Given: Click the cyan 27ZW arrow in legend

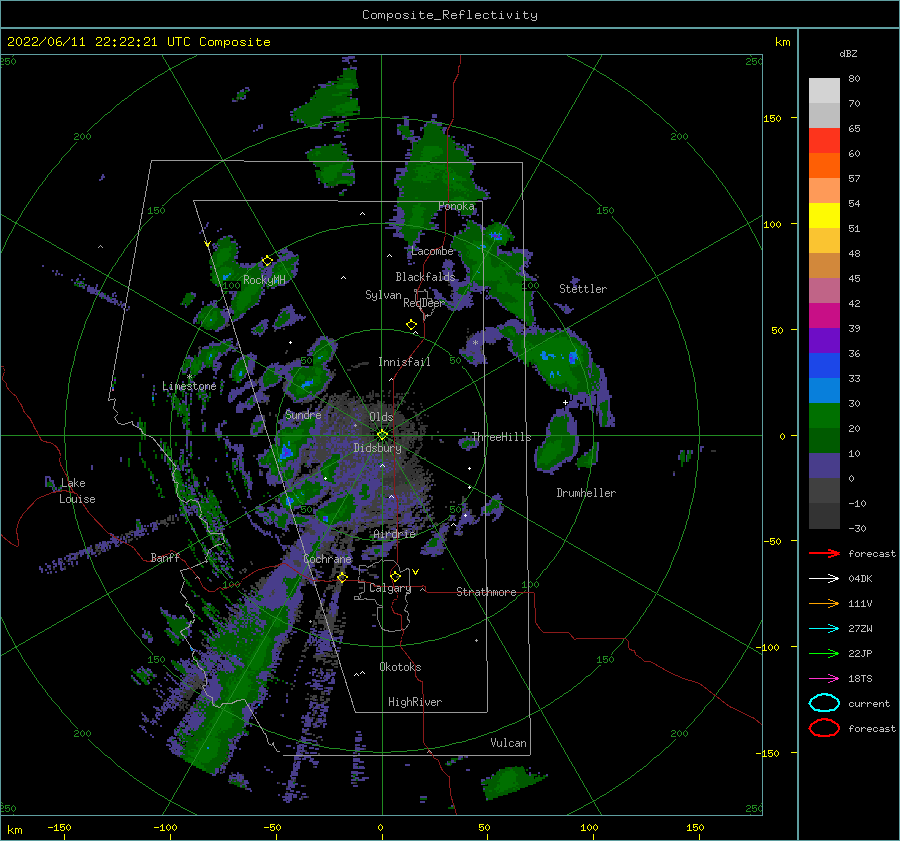Looking at the screenshot, I should coord(824,629).
